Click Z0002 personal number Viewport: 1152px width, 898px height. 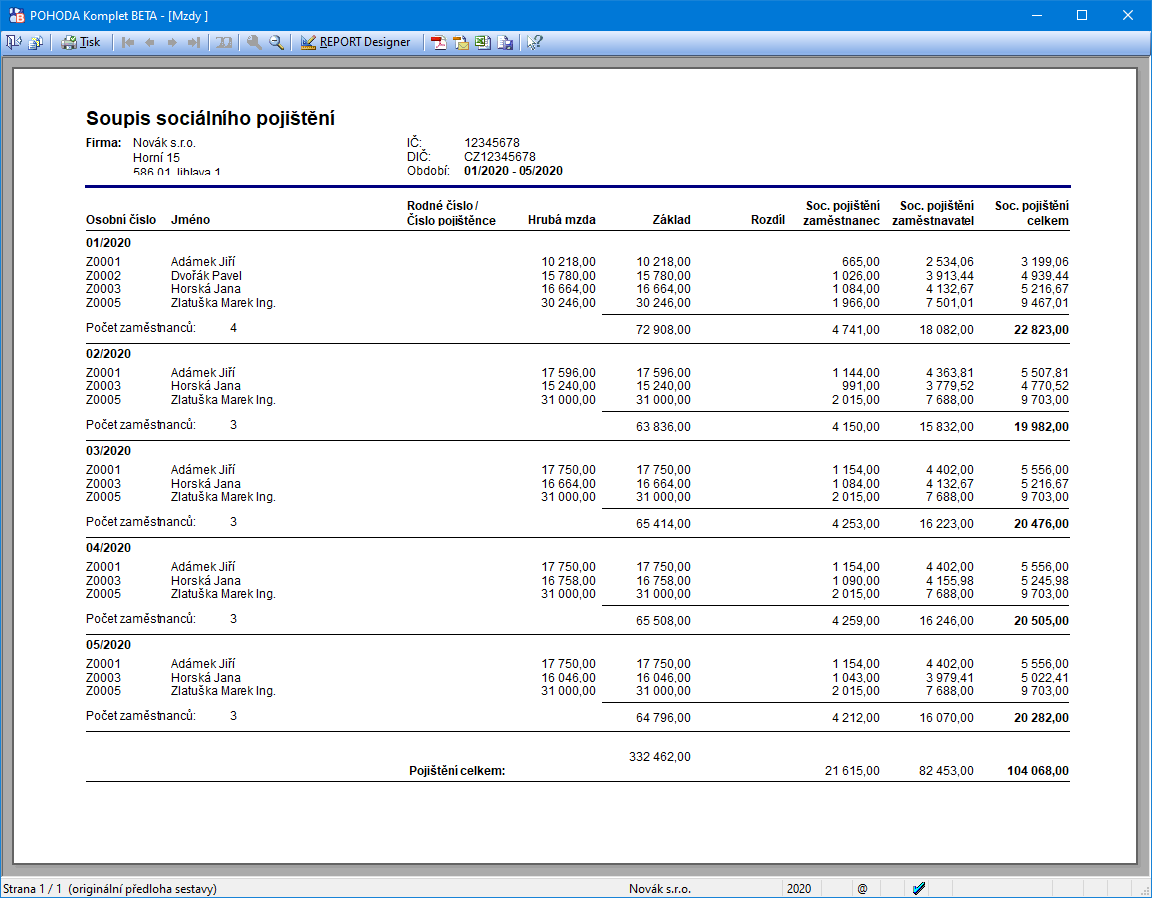[x=103, y=276]
